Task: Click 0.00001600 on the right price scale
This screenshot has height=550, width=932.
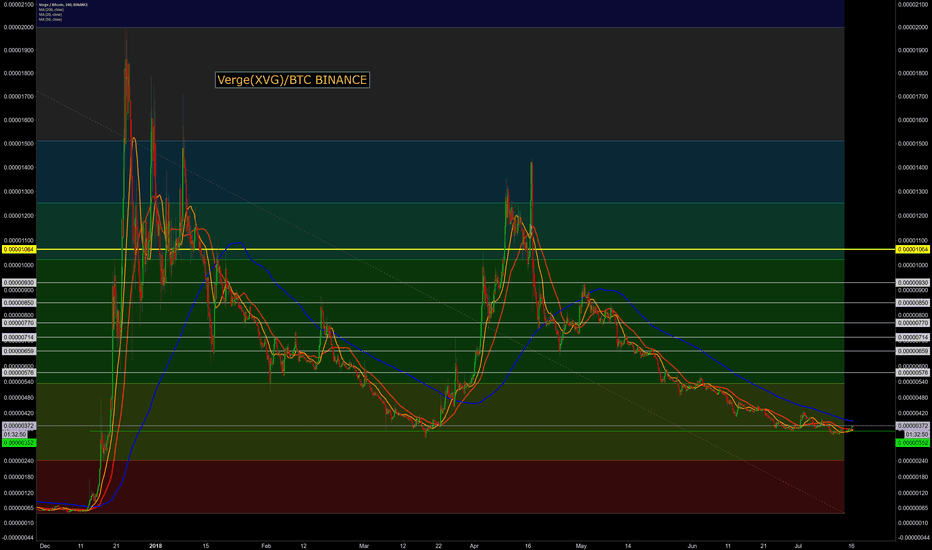Action: [913, 120]
